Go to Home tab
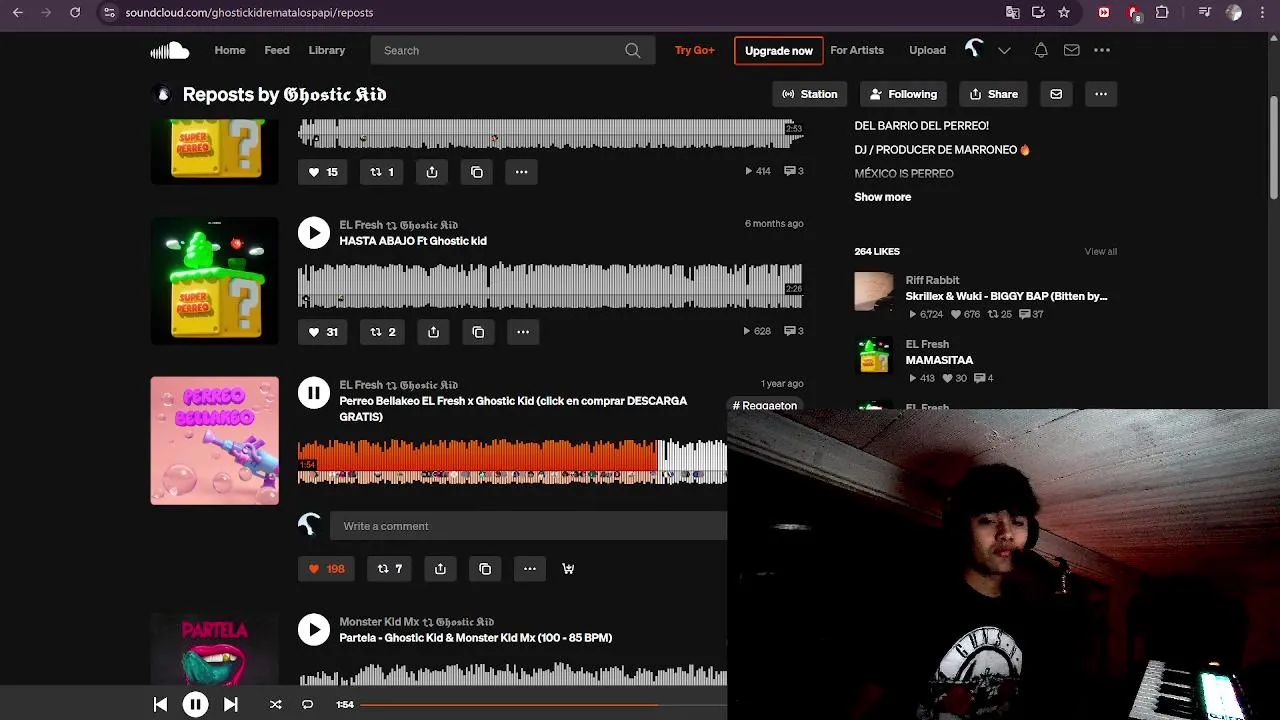This screenshot has height=720, width=1280. [x=230, y=50]
